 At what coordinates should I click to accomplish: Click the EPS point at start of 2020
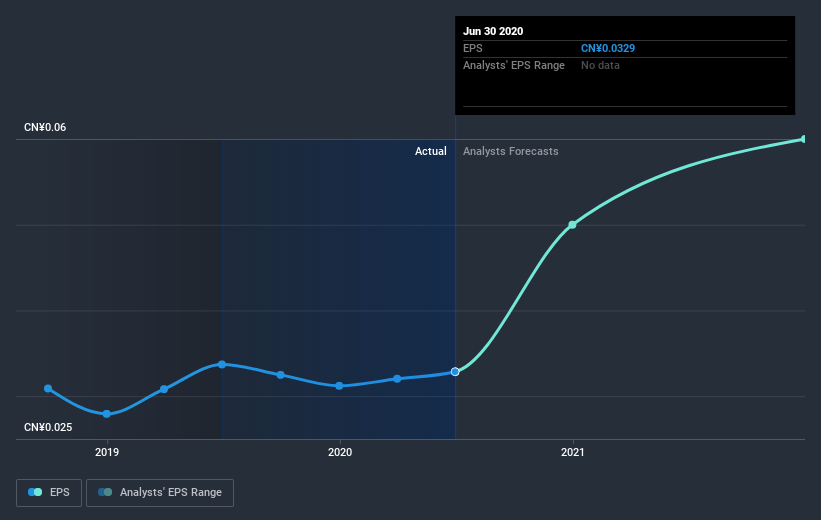(339, 386)
